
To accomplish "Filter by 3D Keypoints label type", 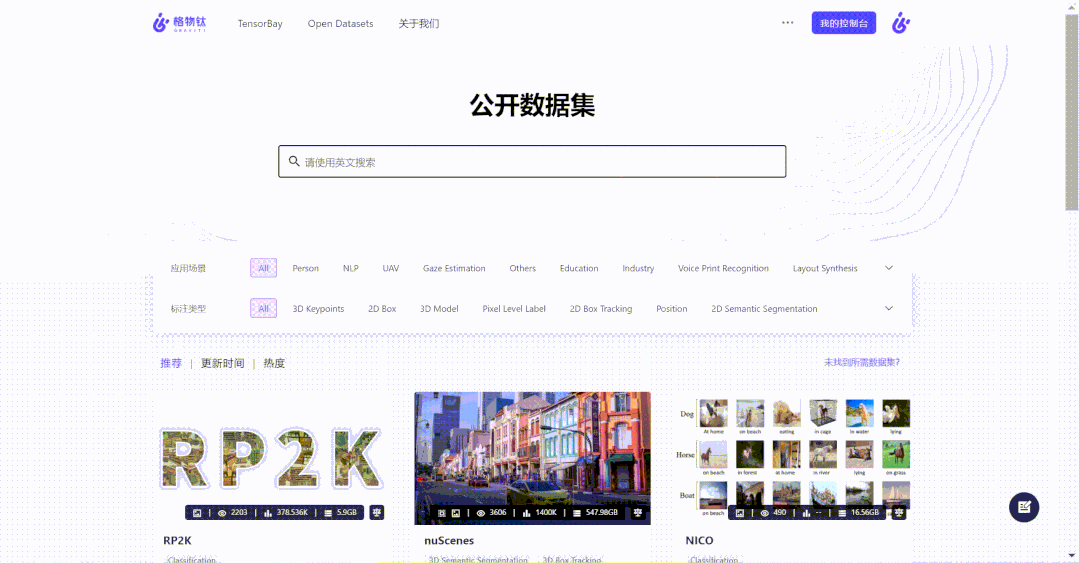I will [318, 309].
